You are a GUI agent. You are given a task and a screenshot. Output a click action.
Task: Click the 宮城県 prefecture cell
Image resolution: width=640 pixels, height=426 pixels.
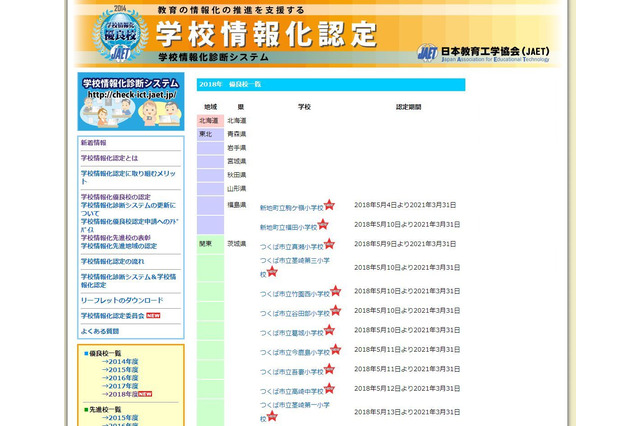[237, 161]
